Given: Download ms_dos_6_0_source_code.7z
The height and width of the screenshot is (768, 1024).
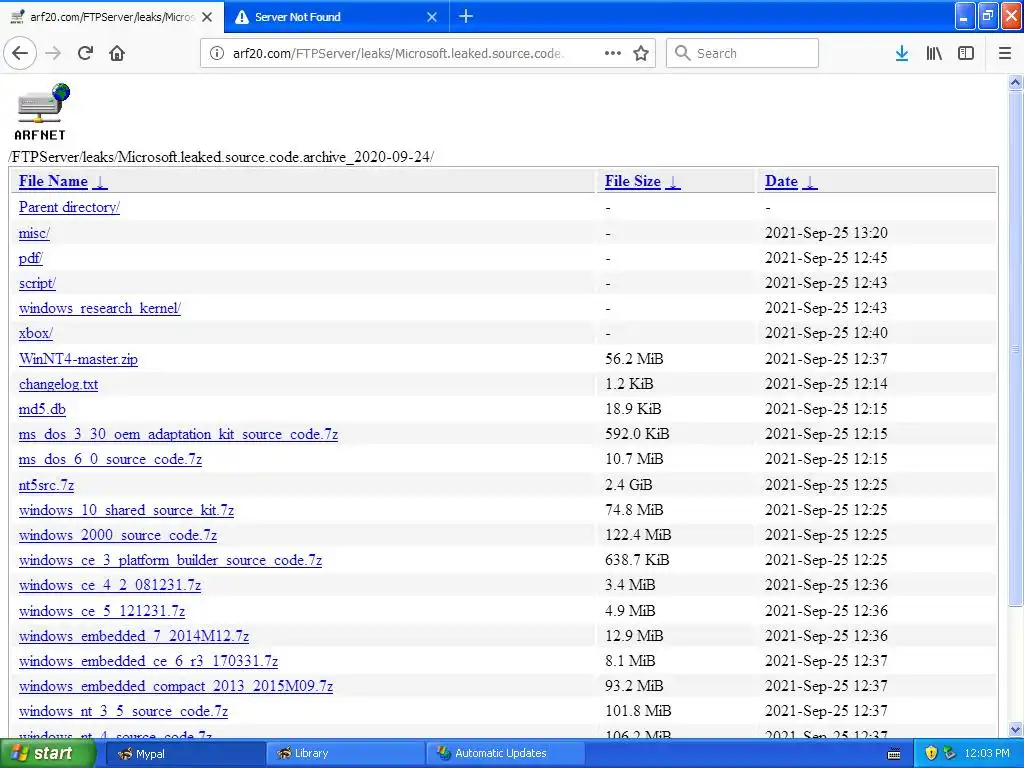Looking at the screenshot, I should 110,459.
